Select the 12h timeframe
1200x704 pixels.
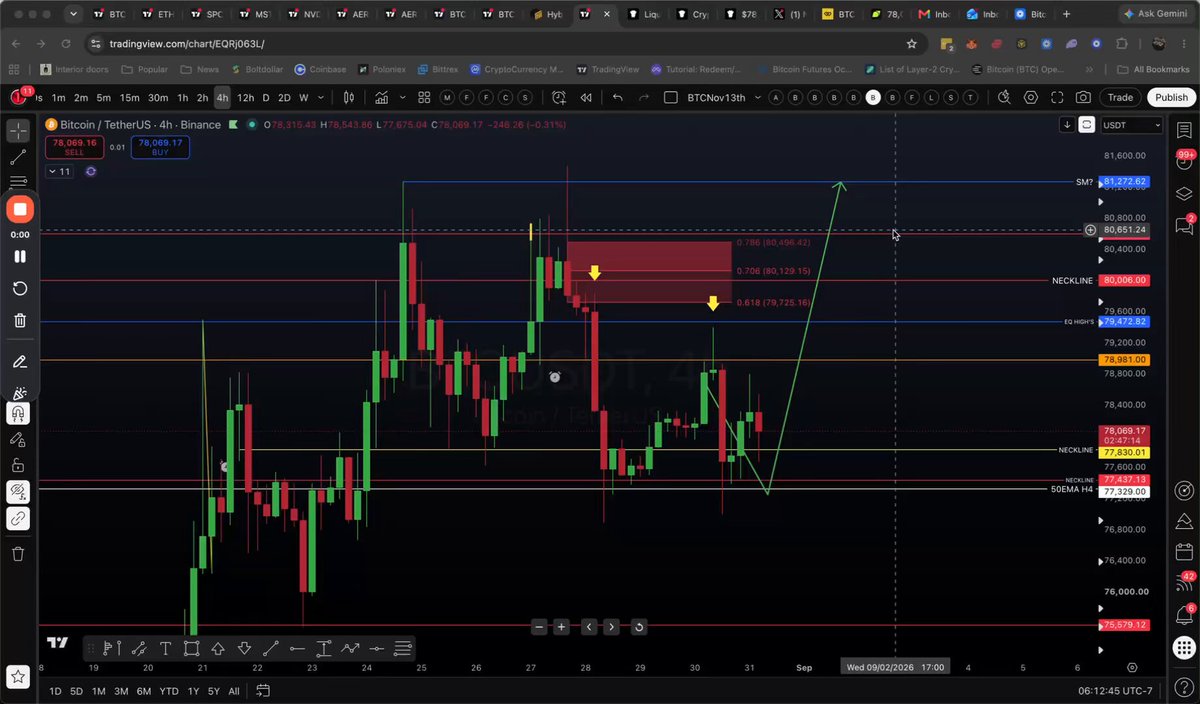pos(245,97)
